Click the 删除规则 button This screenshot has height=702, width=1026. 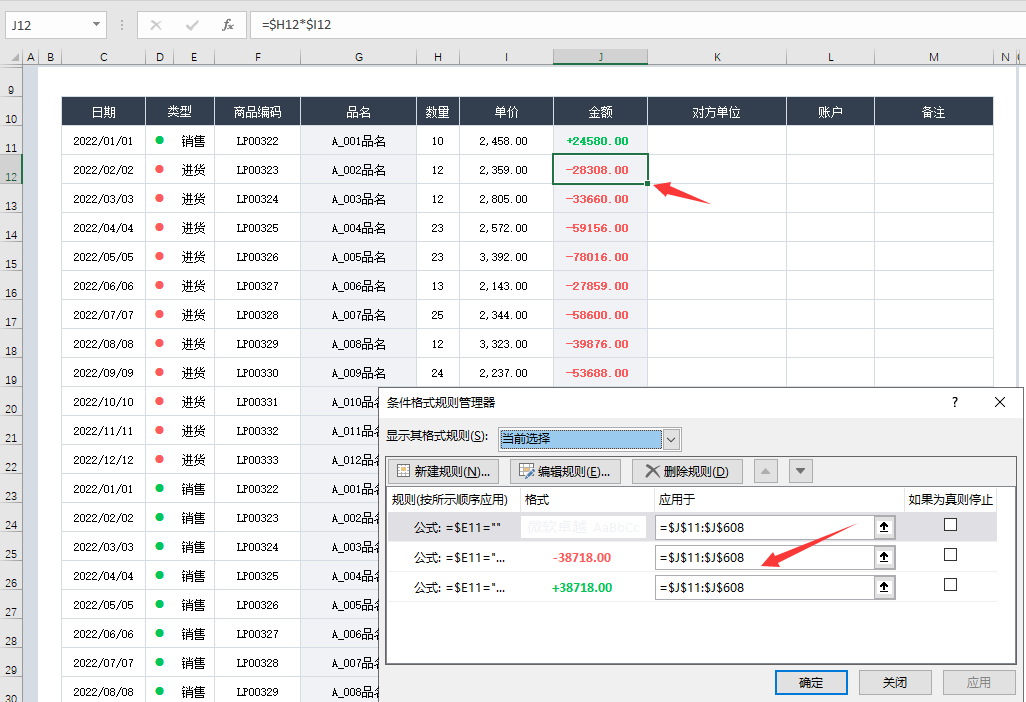coord(687,472)
